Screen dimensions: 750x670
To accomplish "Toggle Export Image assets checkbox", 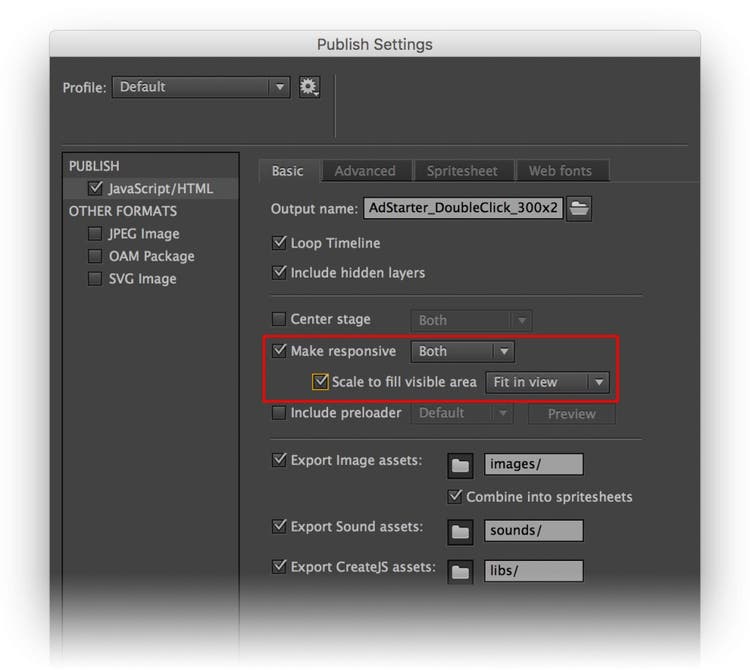I will coord(279,460).
